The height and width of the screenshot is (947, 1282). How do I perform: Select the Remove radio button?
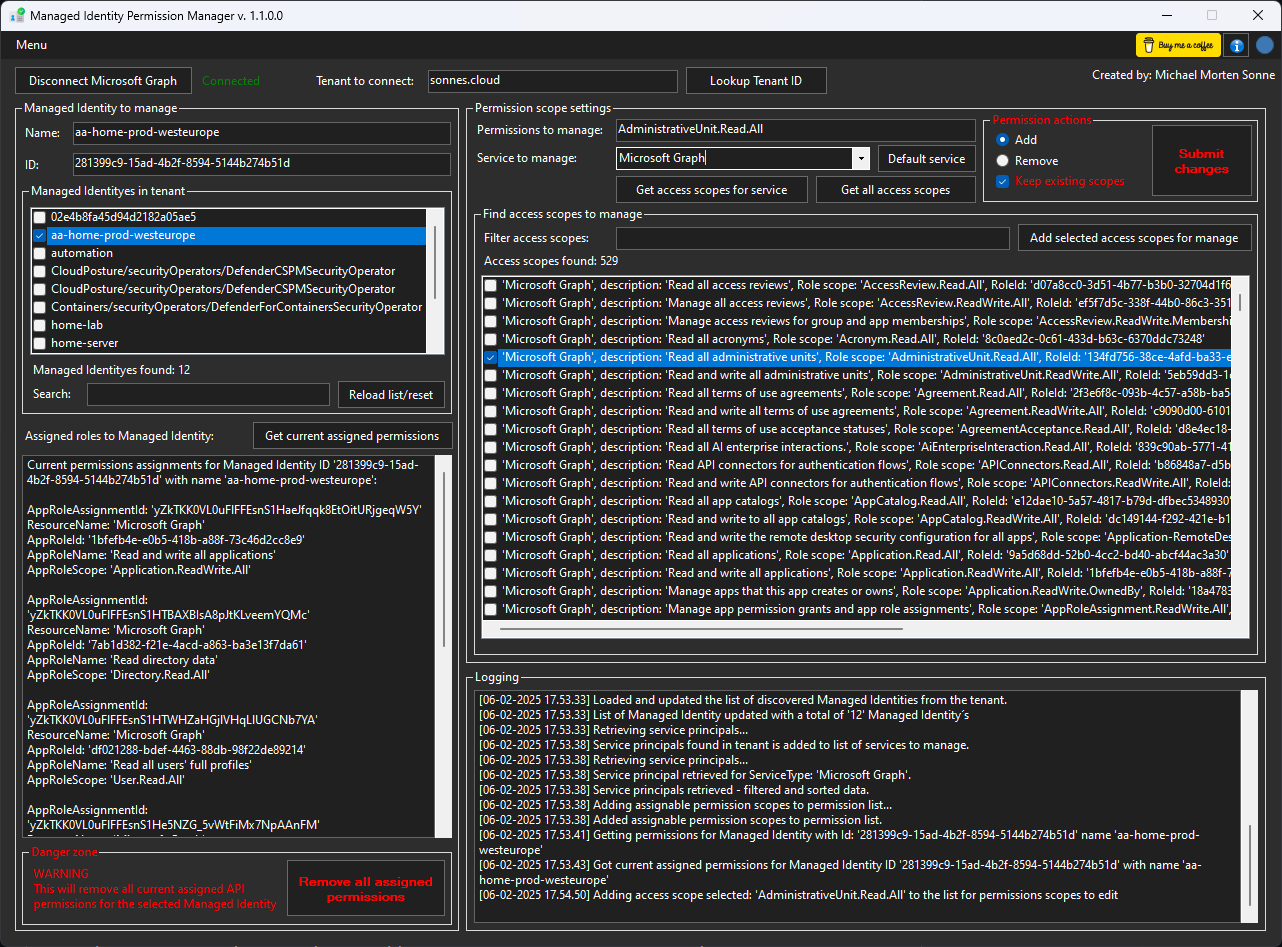coord(1003,161)
